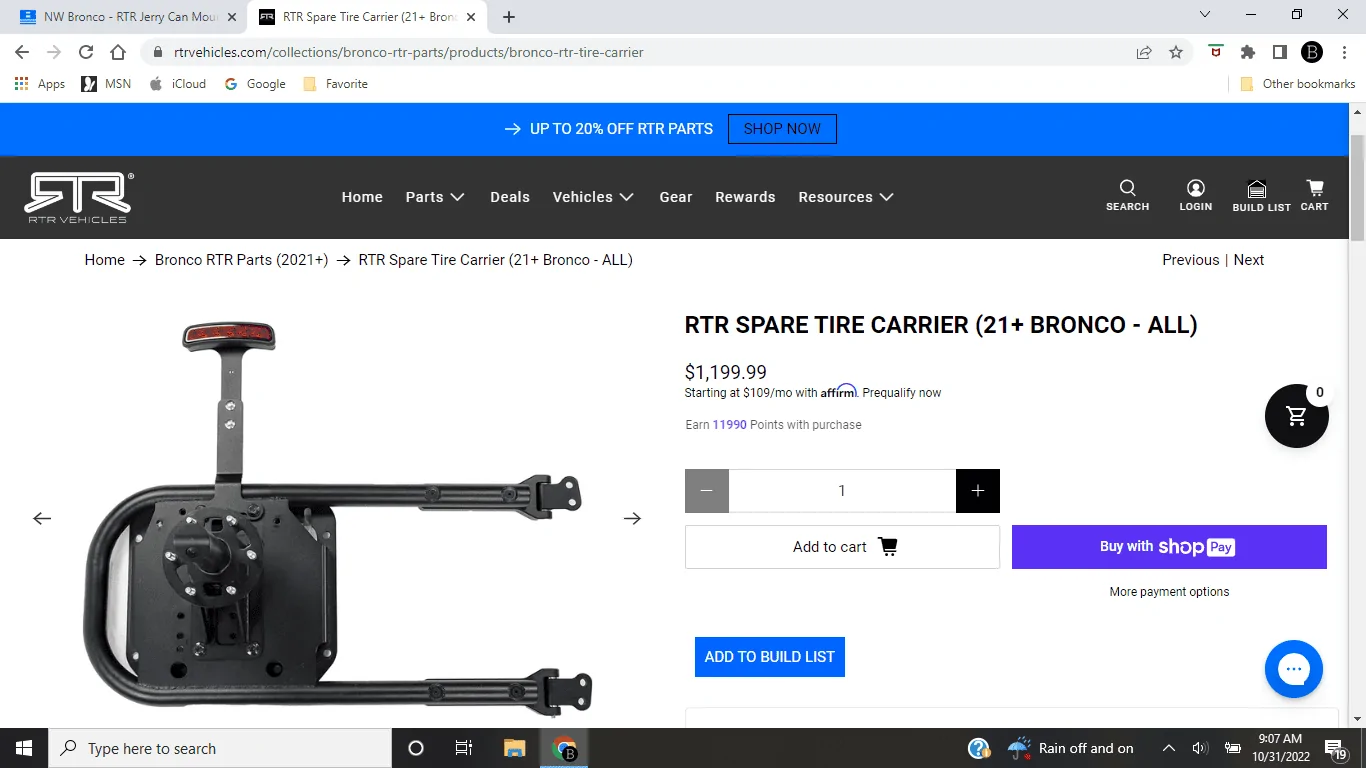Open the site search icon

pyautogui.click(x=1127, y=195)
